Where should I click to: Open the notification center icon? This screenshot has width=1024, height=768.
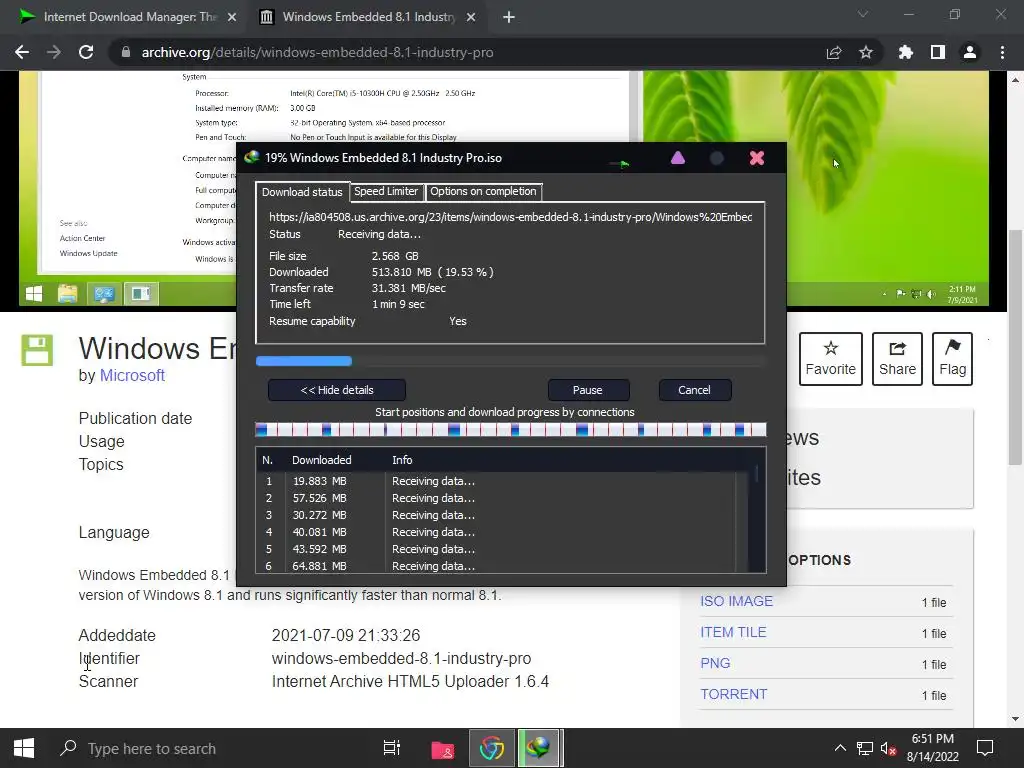pyautogui.click(x=985, y=748)
